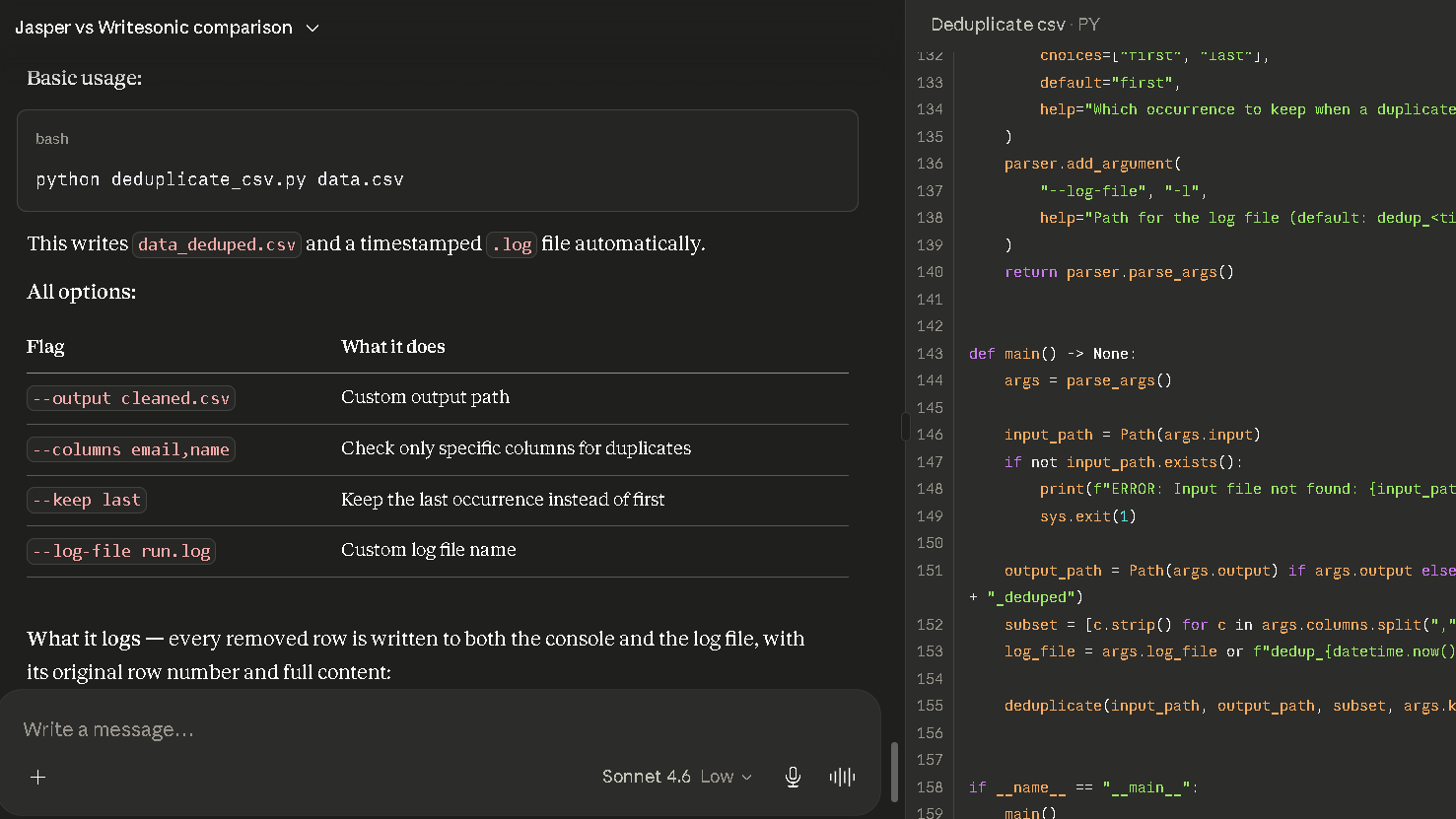Open the Jasper vs Writesonic comparison chat menu

point(168,28)
